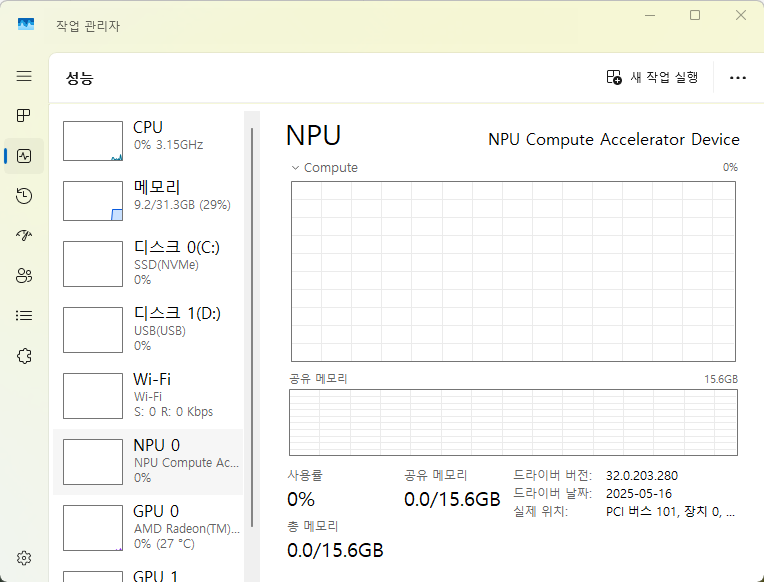Select 디스크 1(D:) USB performance item
Viewport: 764px width, 582px height.
click(x=150, y=328)
